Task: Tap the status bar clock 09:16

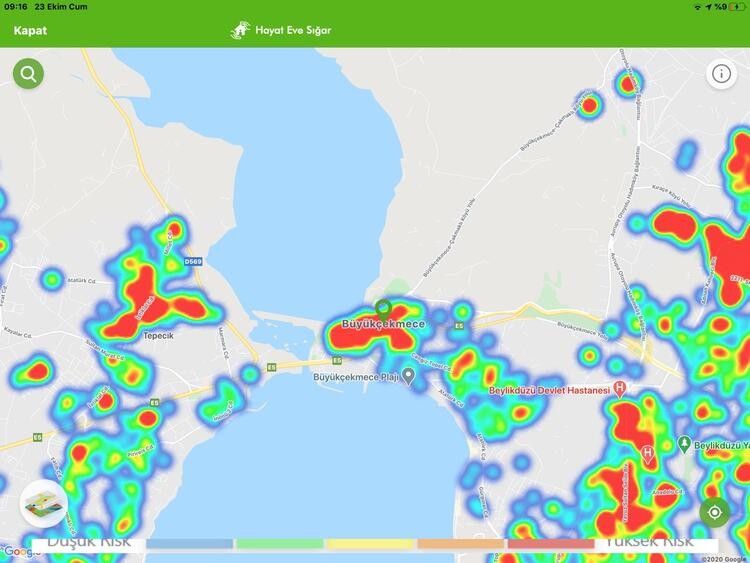Action: 16,7
